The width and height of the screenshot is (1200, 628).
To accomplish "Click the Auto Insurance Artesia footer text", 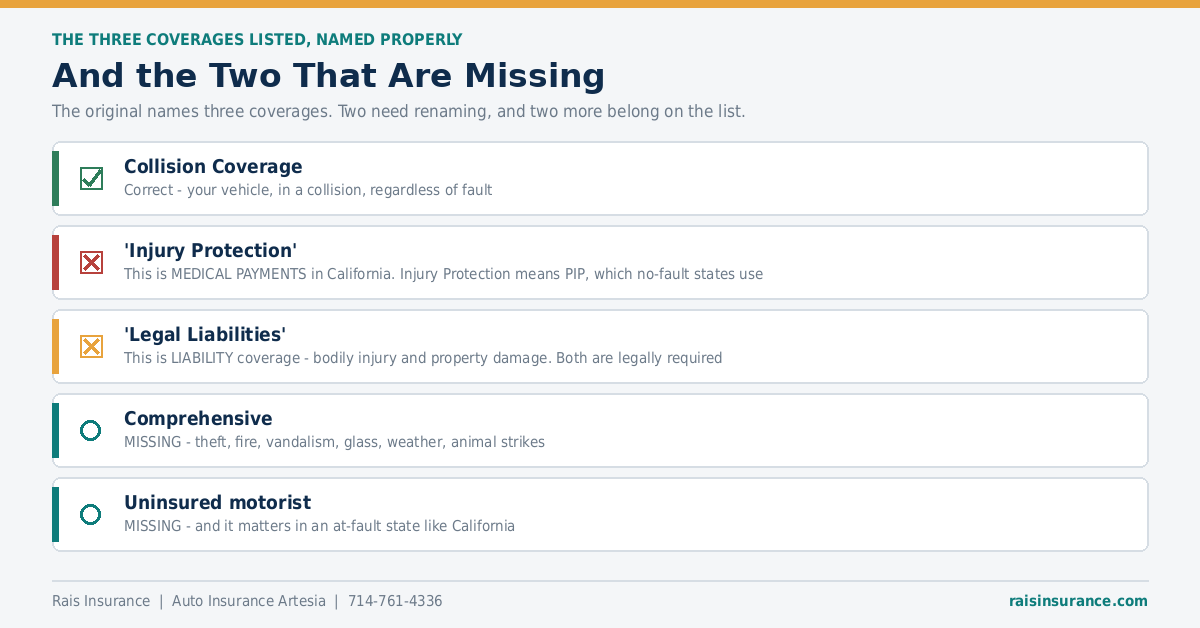I will pyautogui.click(x=249, y=601).
